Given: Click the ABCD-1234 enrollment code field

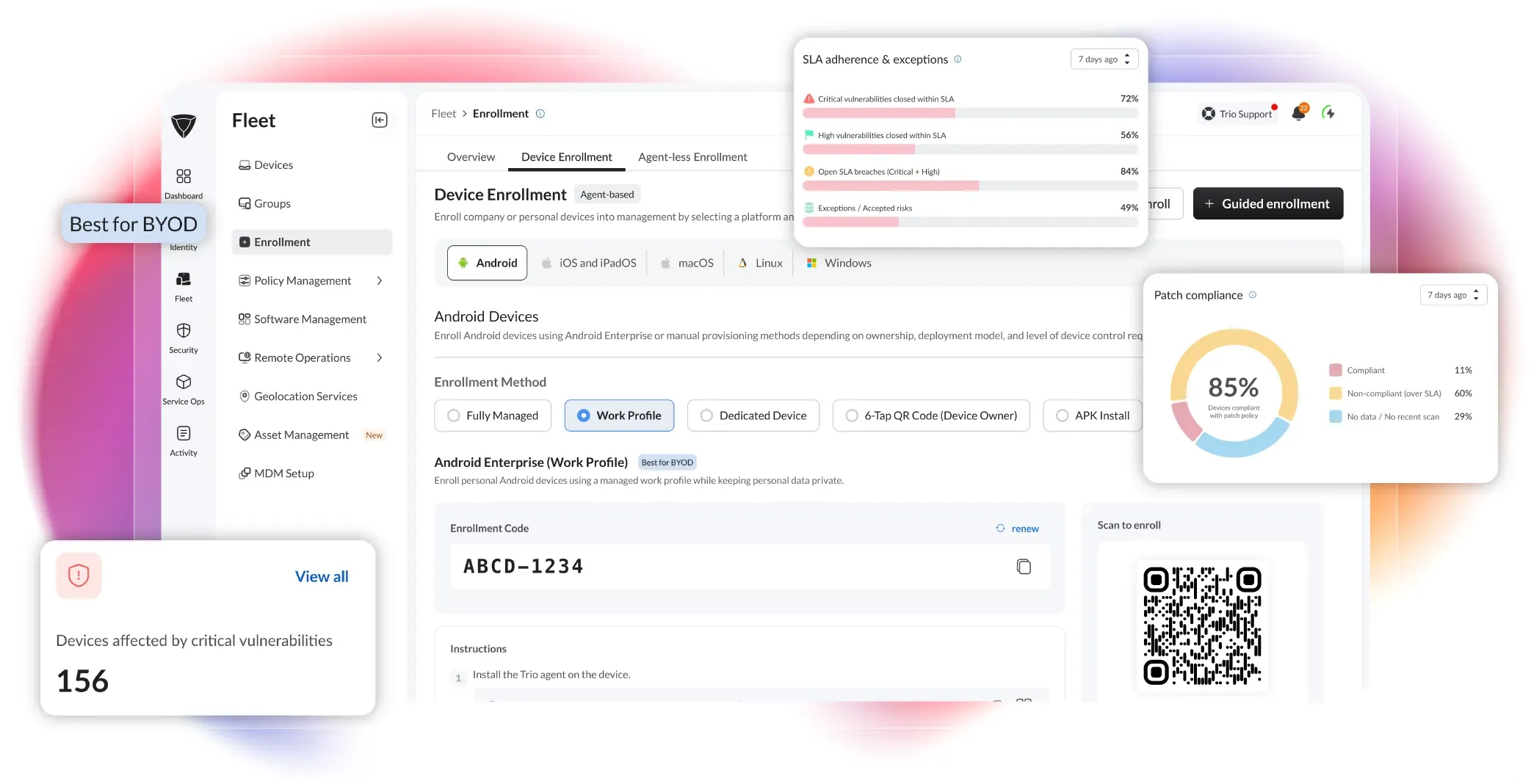Looking at the screenshot, I should 750,566.
